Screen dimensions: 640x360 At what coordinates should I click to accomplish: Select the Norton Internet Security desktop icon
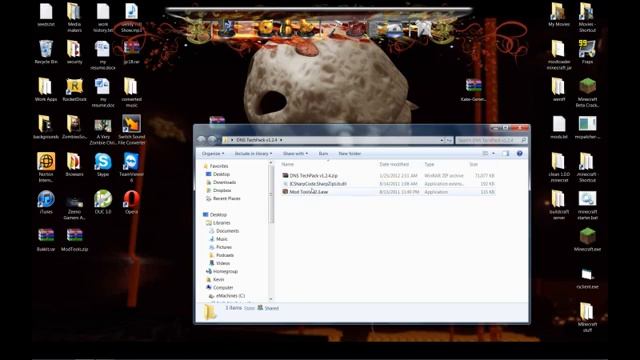[x=46, y=167]
